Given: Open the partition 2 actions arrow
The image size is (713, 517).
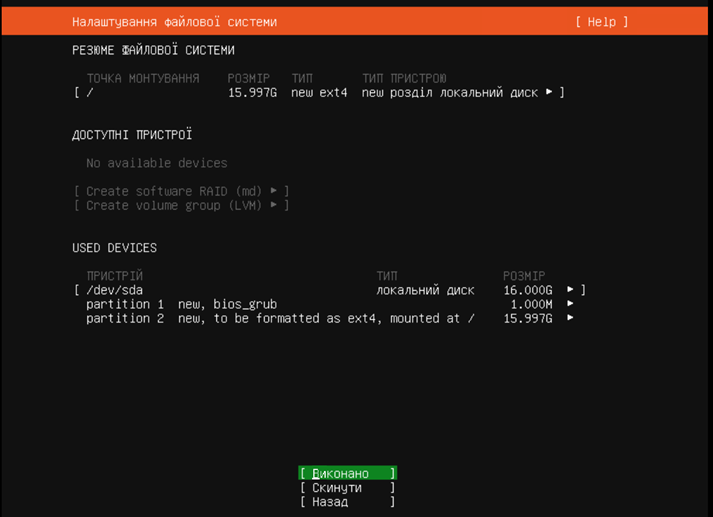Looking at the screenshot, I should [571, 318].
